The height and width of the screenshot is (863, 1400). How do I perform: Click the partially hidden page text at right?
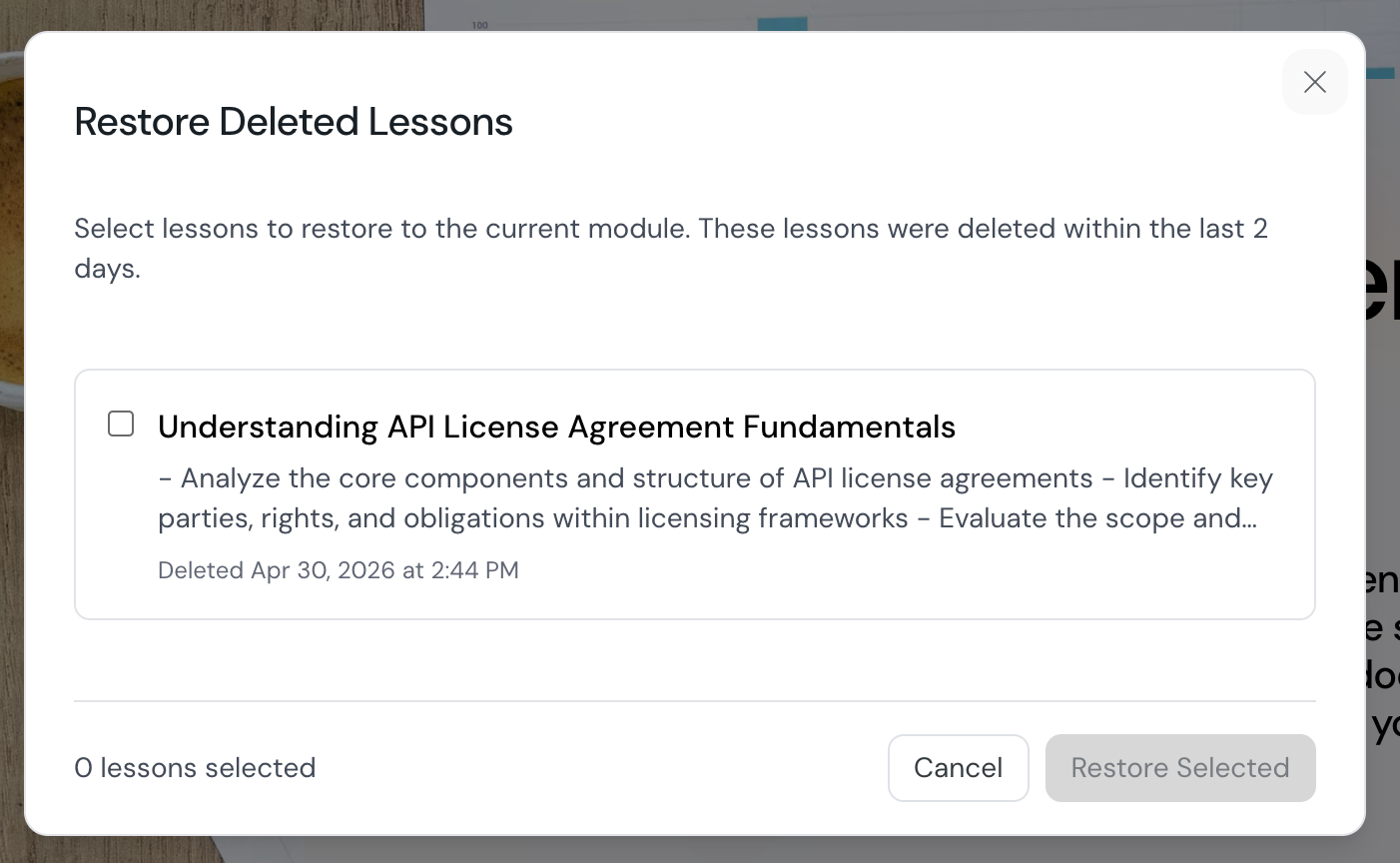coord(1382,290)
